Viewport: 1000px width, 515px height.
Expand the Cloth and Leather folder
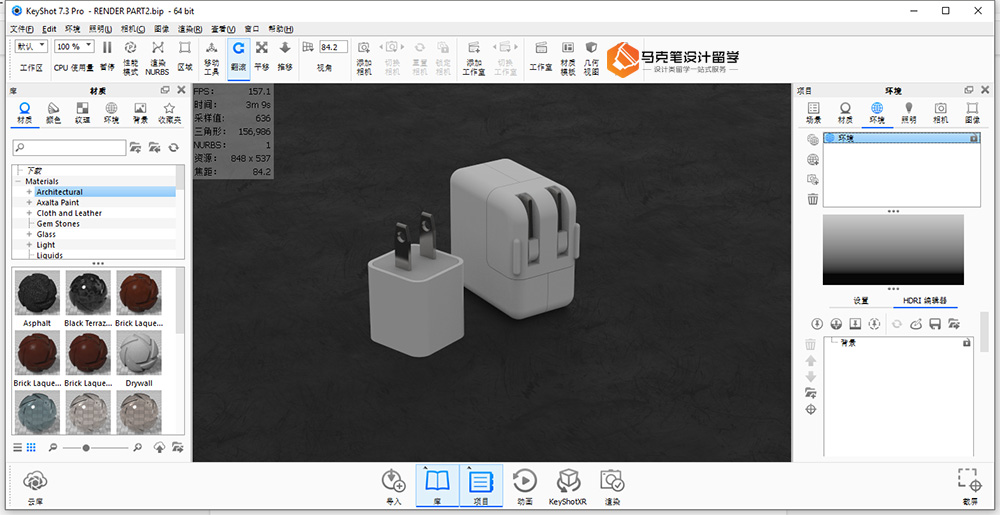(x=29, y=213)
